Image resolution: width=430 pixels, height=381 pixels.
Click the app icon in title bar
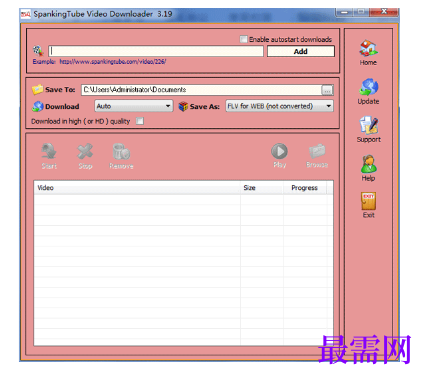point(26,14)
